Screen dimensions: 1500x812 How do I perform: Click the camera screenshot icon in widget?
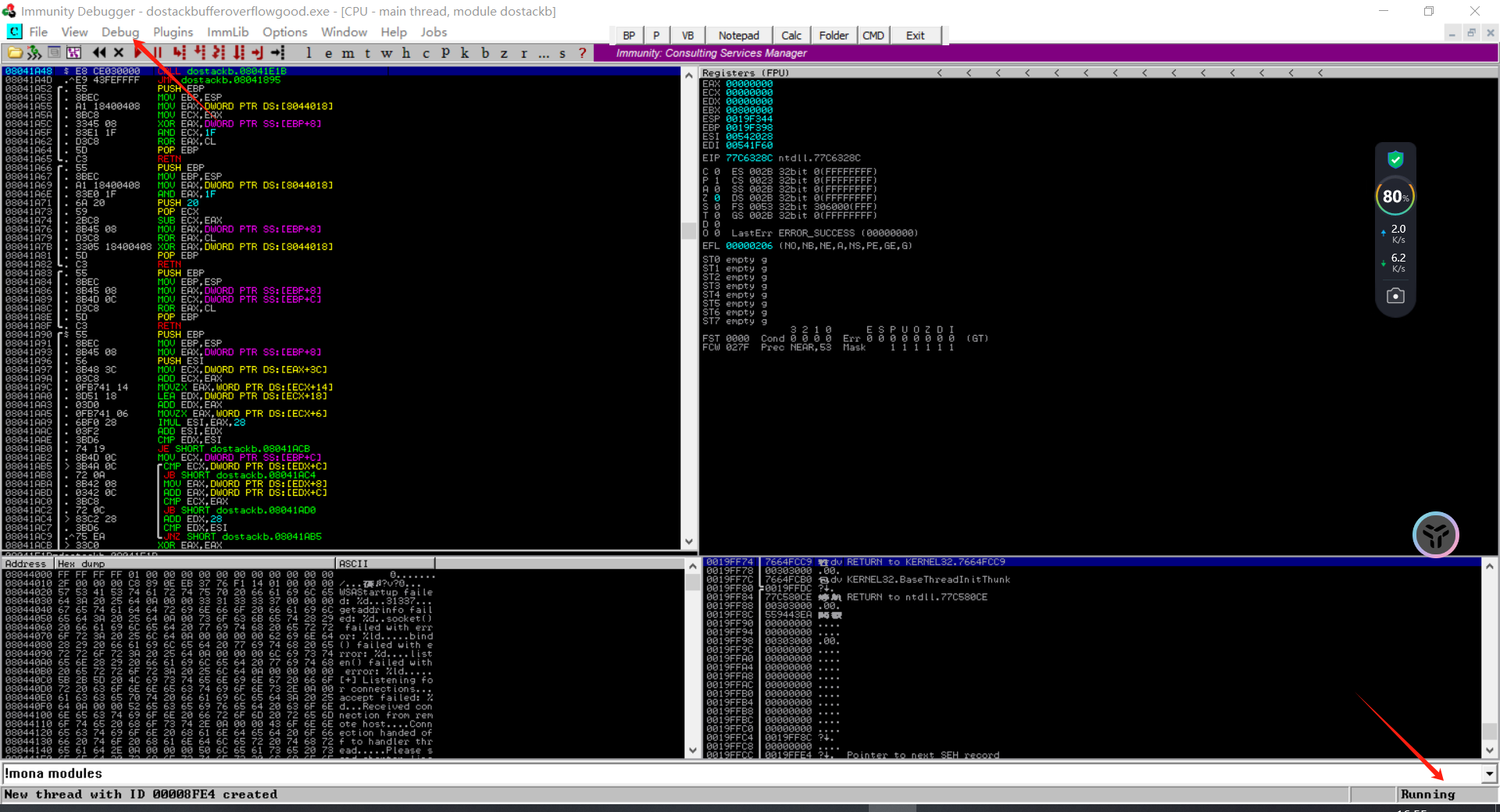[1395, 296]
